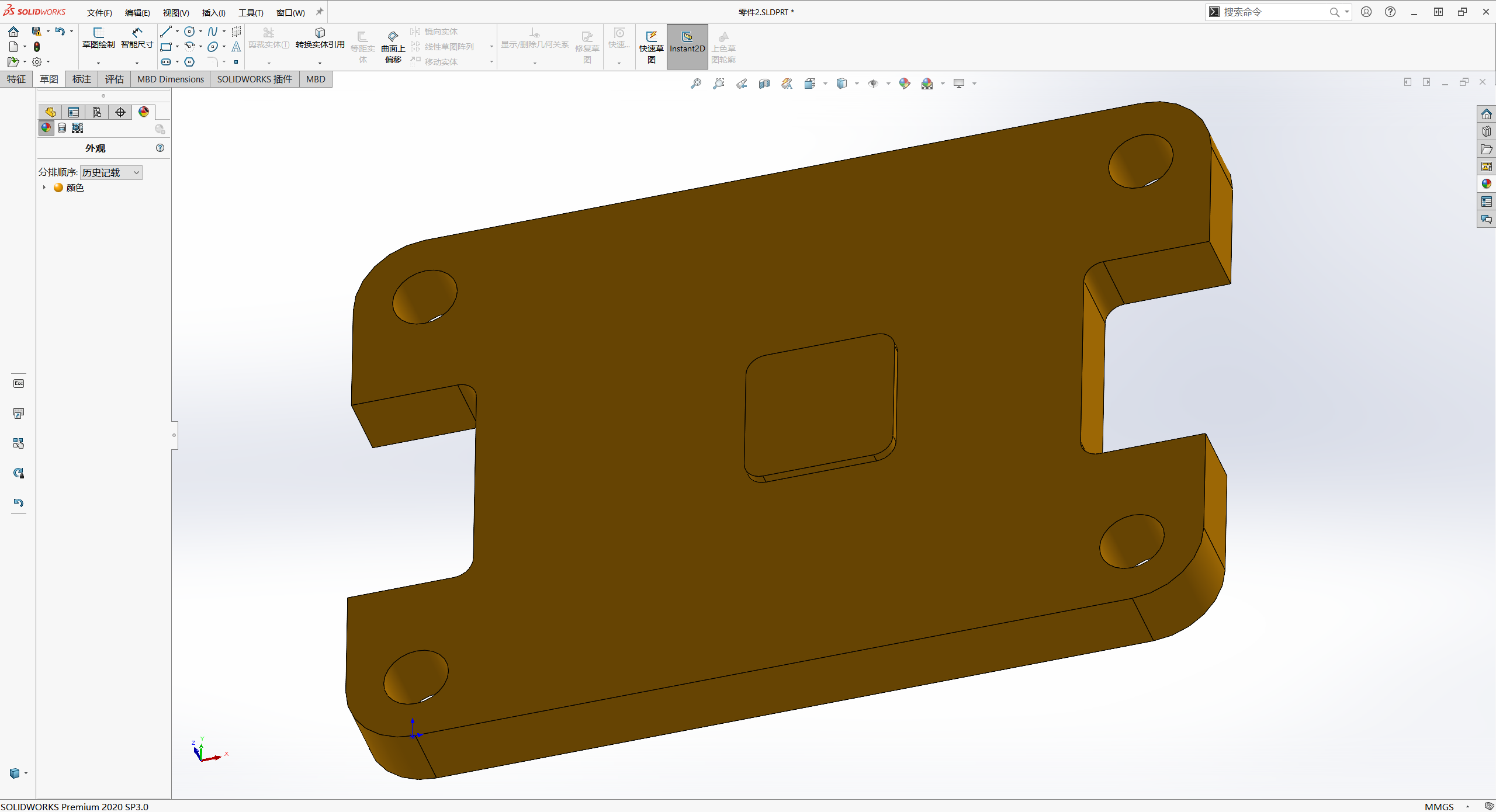
Task: Open the Options gear icon
Action: point(37,62)
